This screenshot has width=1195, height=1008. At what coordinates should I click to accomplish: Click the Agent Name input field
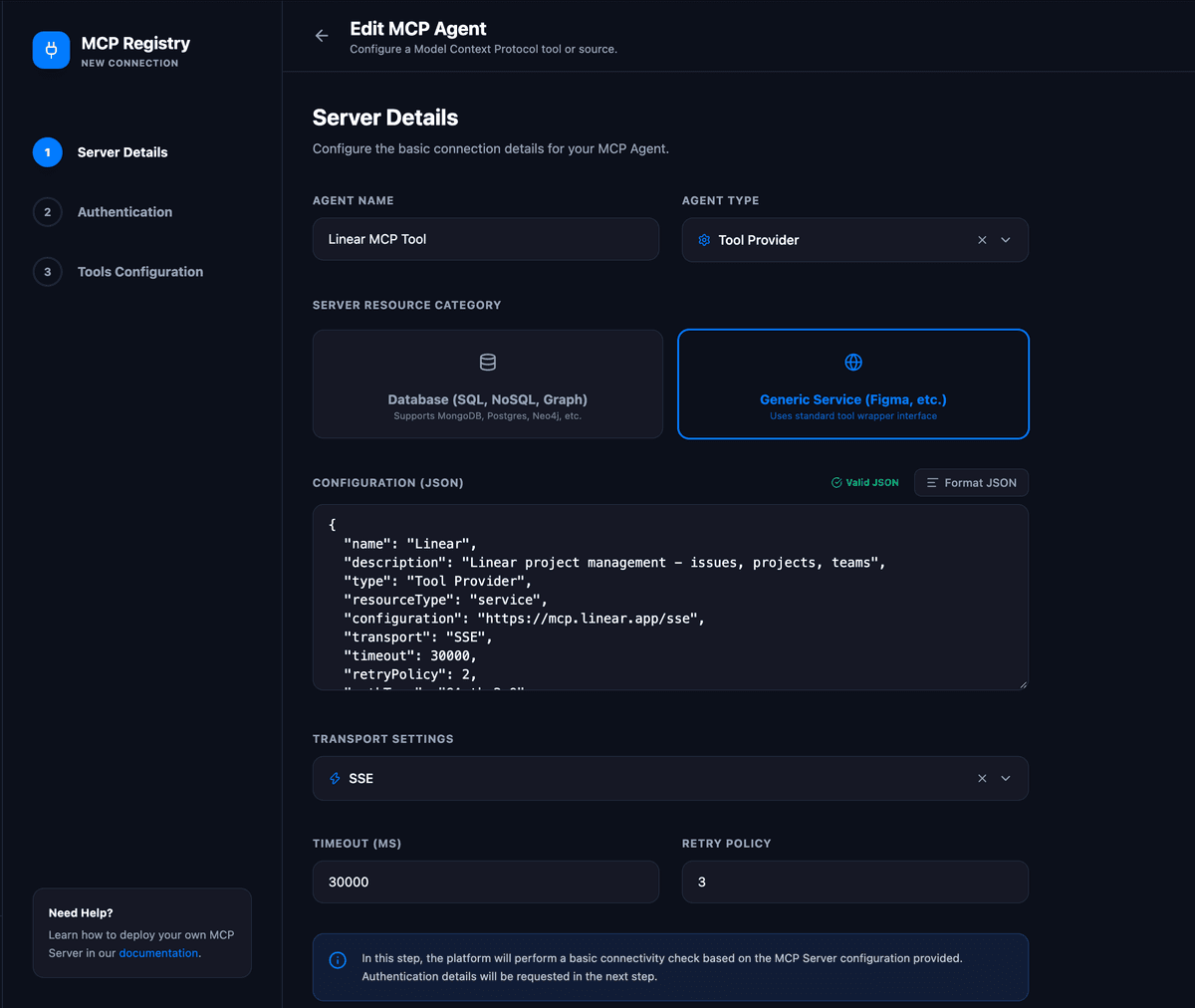click(486, 239)
